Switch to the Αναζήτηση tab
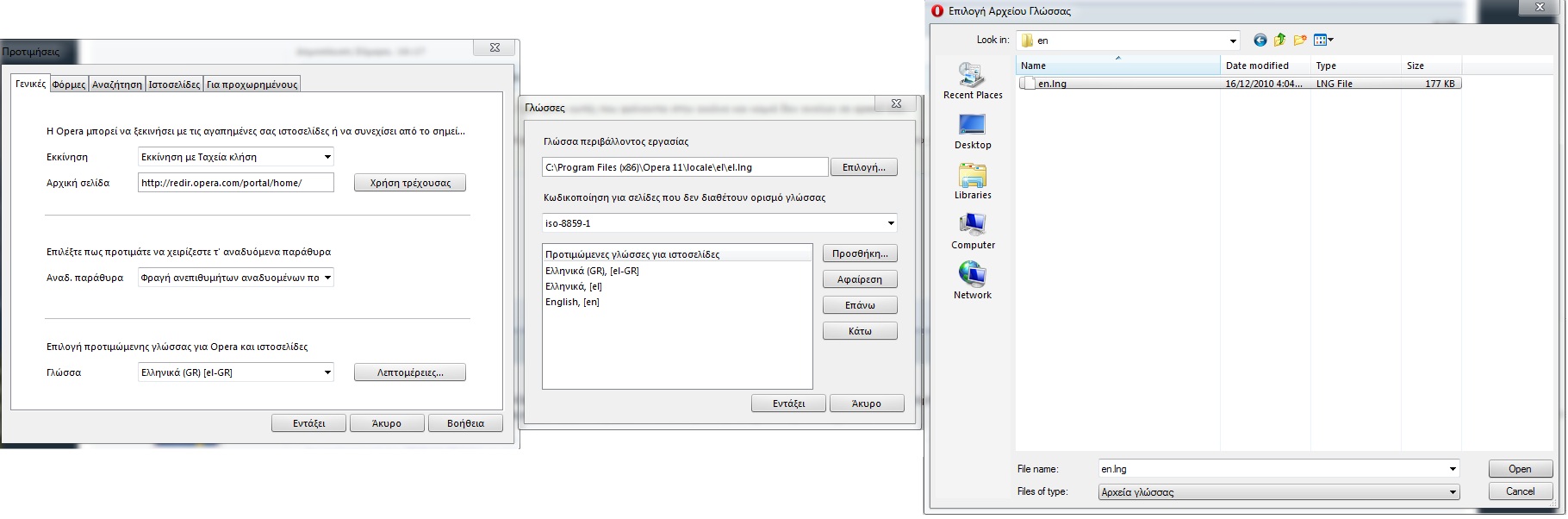 [117, 84]
